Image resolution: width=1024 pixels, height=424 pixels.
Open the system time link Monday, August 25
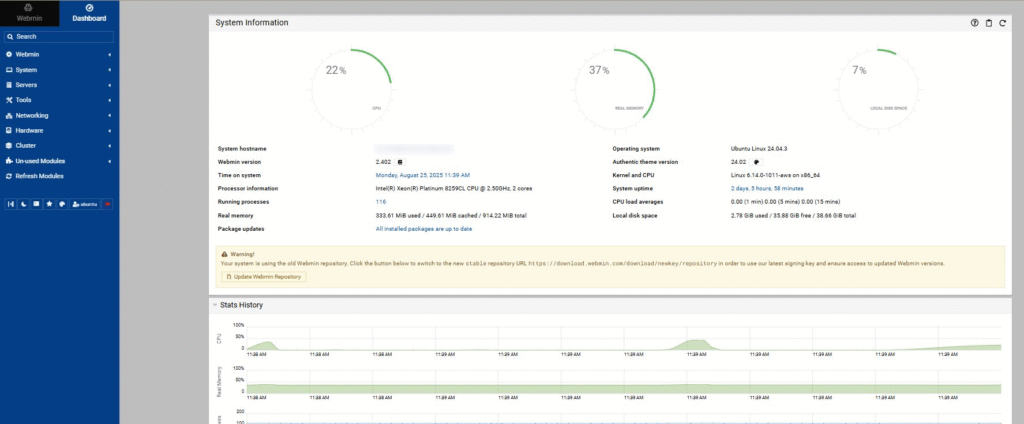point(423,175)
